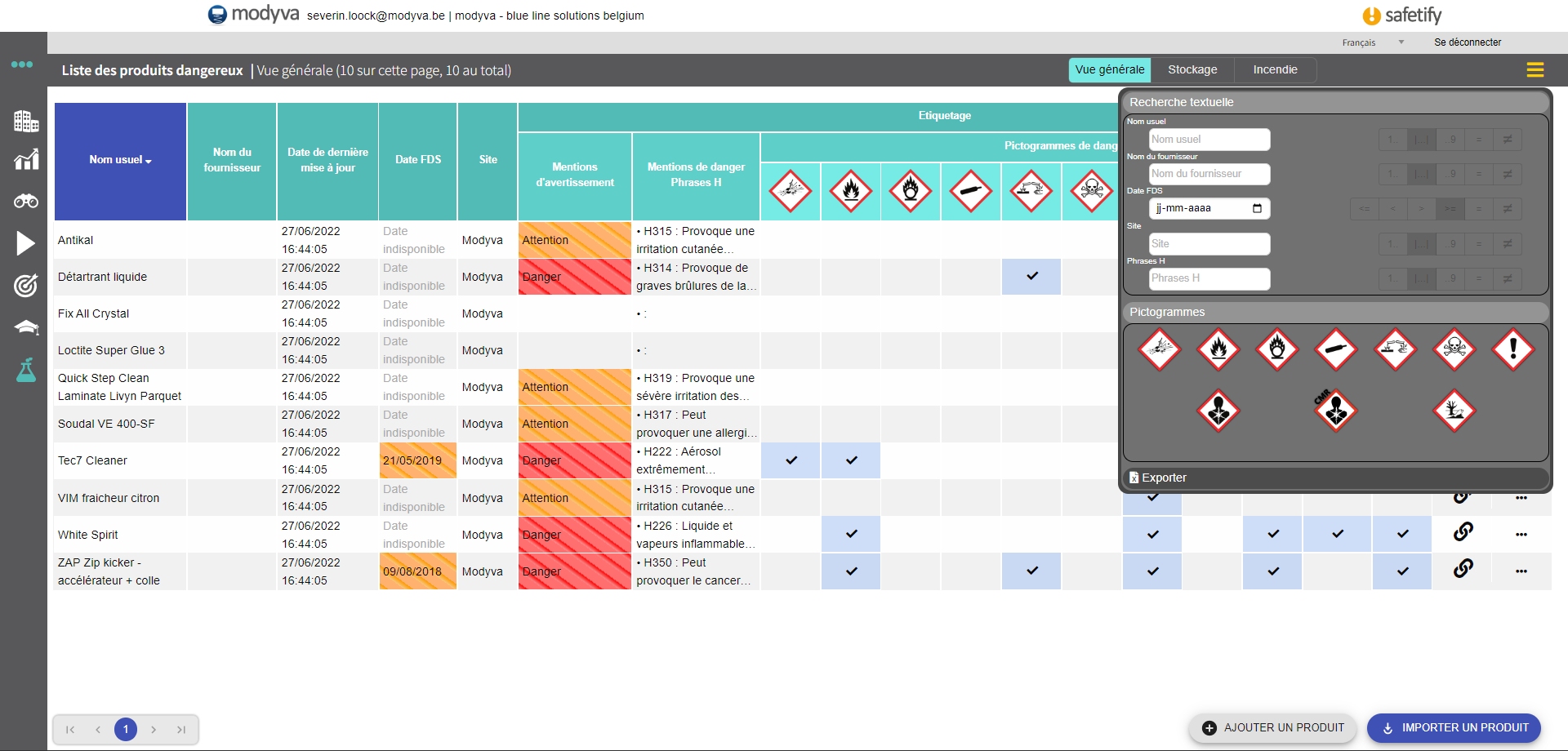Open the Français language dropdown
The height and width of the screenshot is (751, 1568).
tap(1372, 42)
